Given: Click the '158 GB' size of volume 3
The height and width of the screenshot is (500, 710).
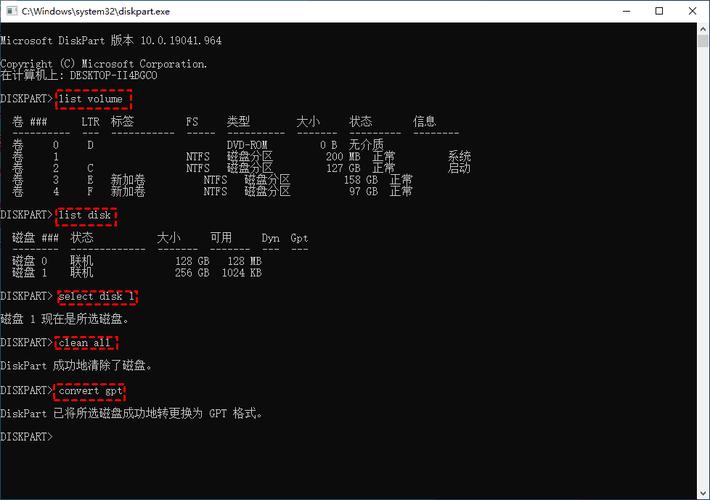Looking at the screenshot, I should point(360,180).
